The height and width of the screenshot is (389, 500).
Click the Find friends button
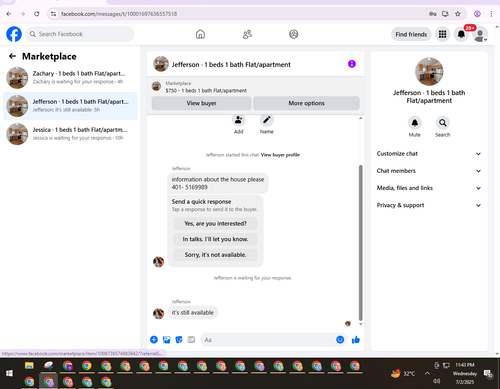click(411, 34)
